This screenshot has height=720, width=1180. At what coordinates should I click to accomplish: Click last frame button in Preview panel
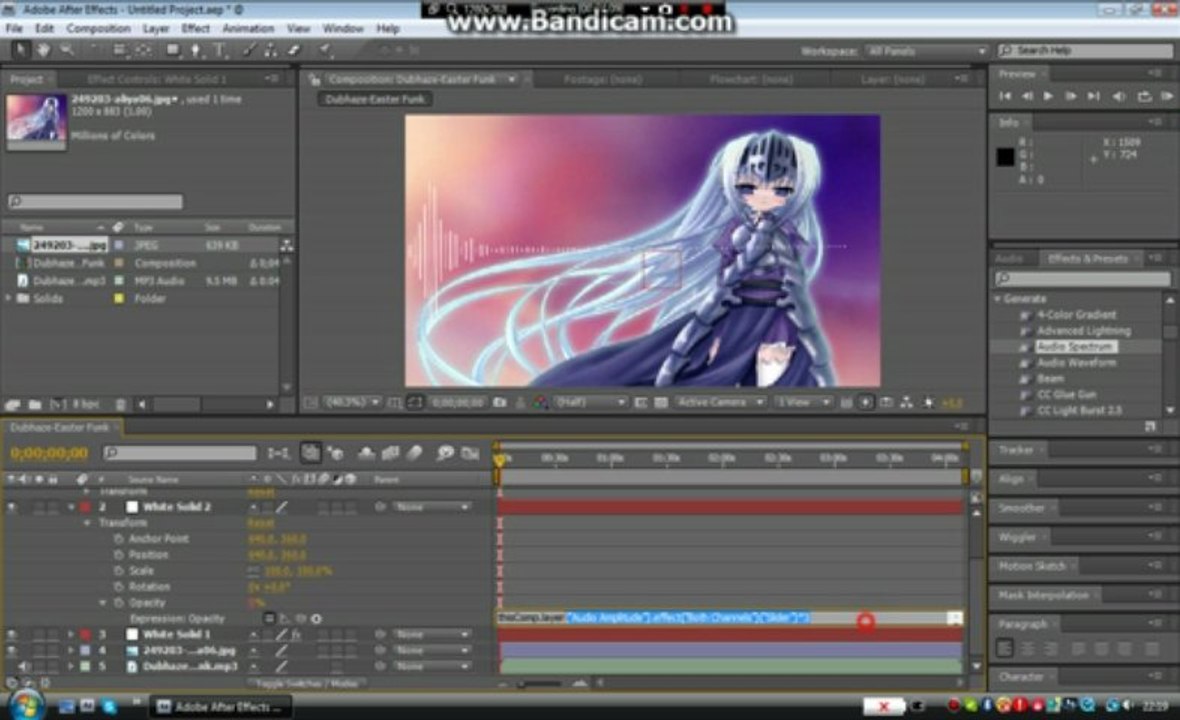1093,96
